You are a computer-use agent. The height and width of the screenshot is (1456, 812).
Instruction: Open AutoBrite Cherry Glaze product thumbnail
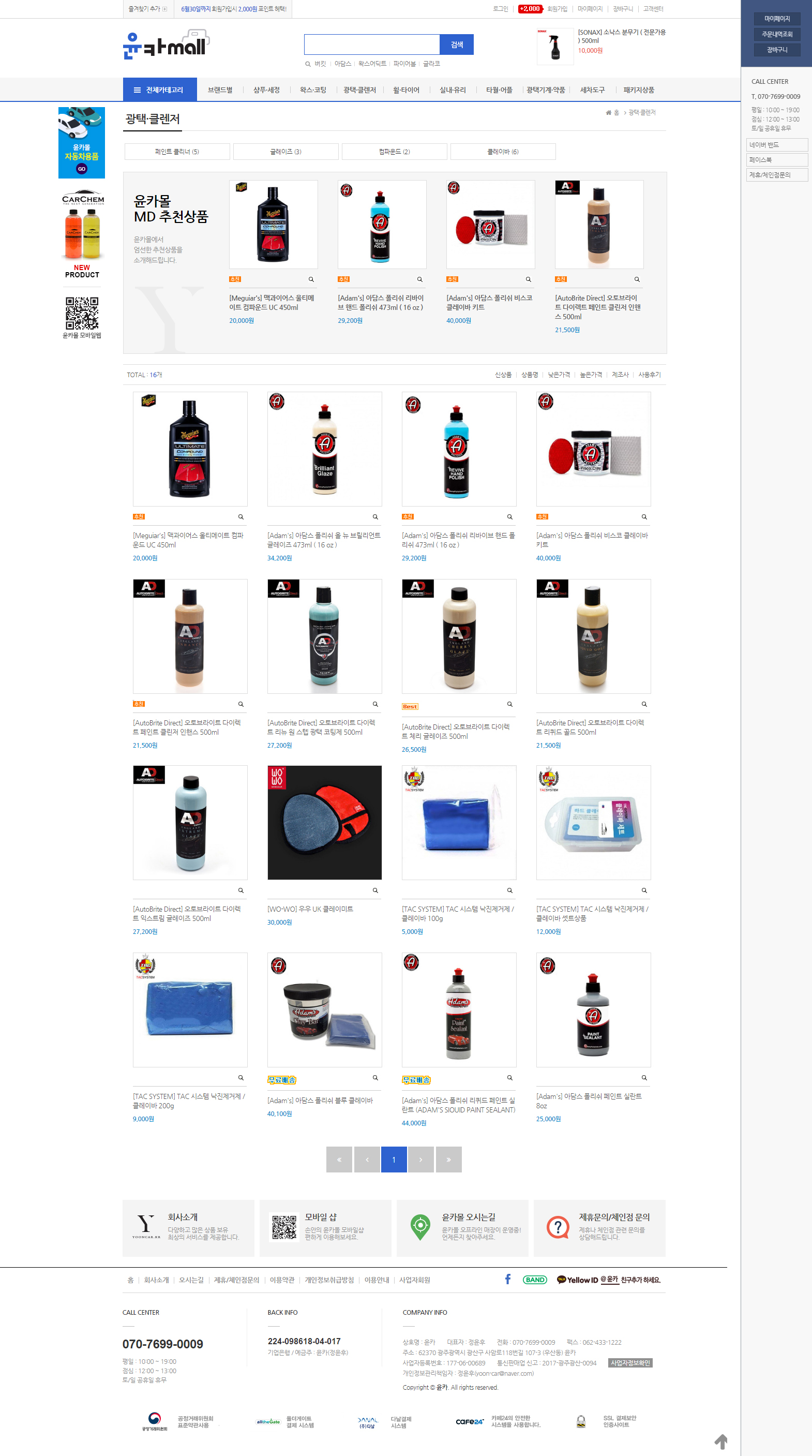(x=459, y=636)
